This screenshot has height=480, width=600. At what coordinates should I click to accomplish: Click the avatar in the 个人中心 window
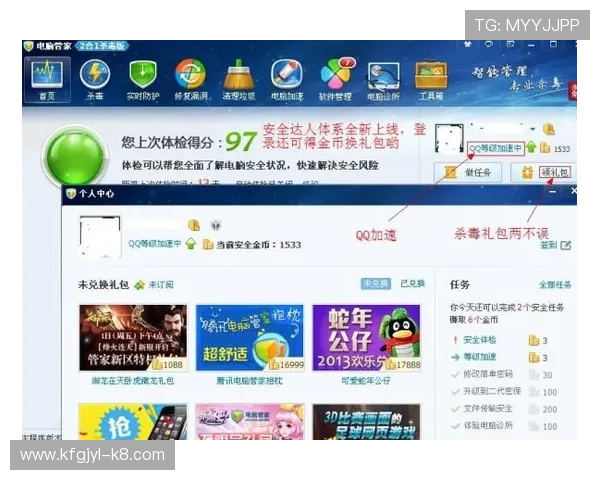coord(100,236)
